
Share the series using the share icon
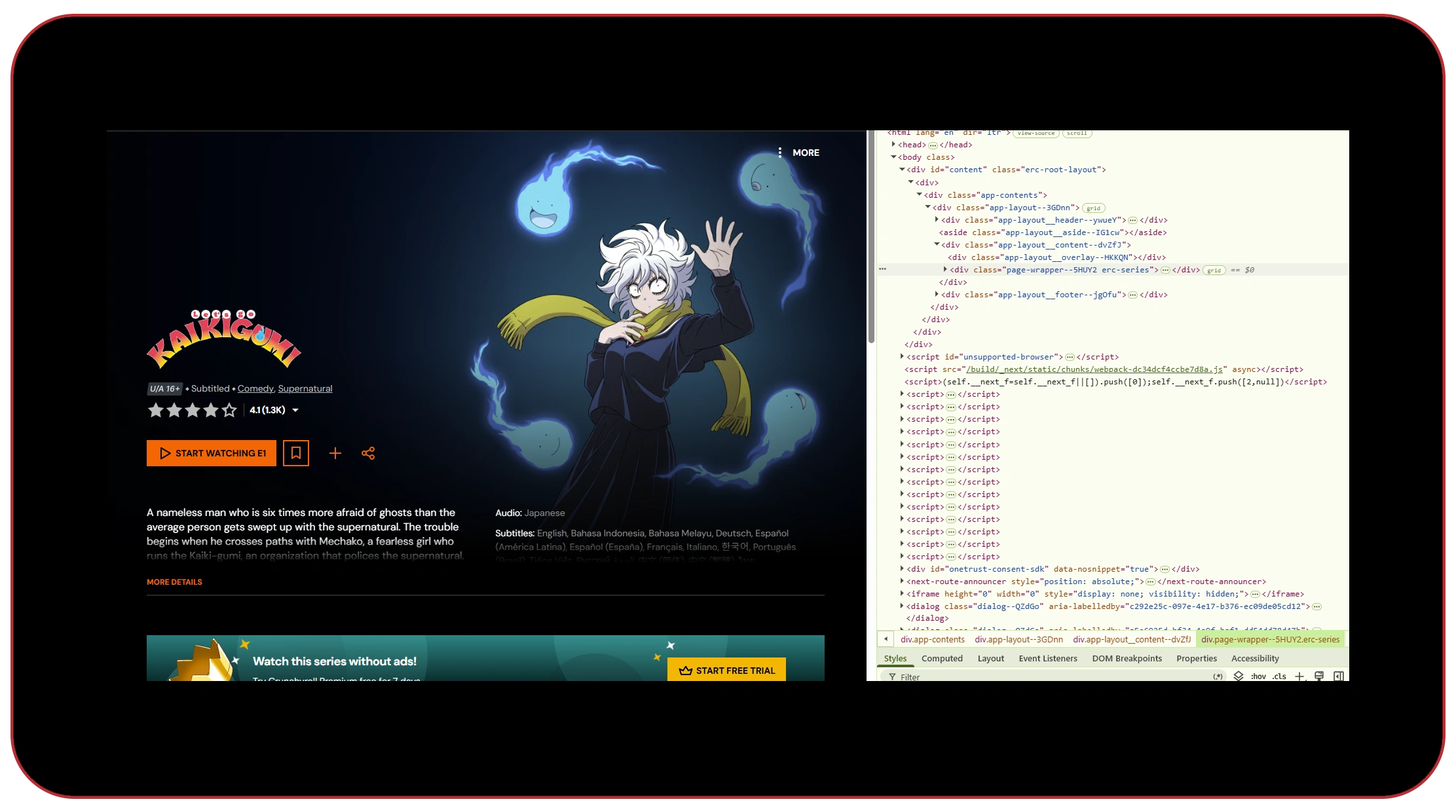click(368, 453)
